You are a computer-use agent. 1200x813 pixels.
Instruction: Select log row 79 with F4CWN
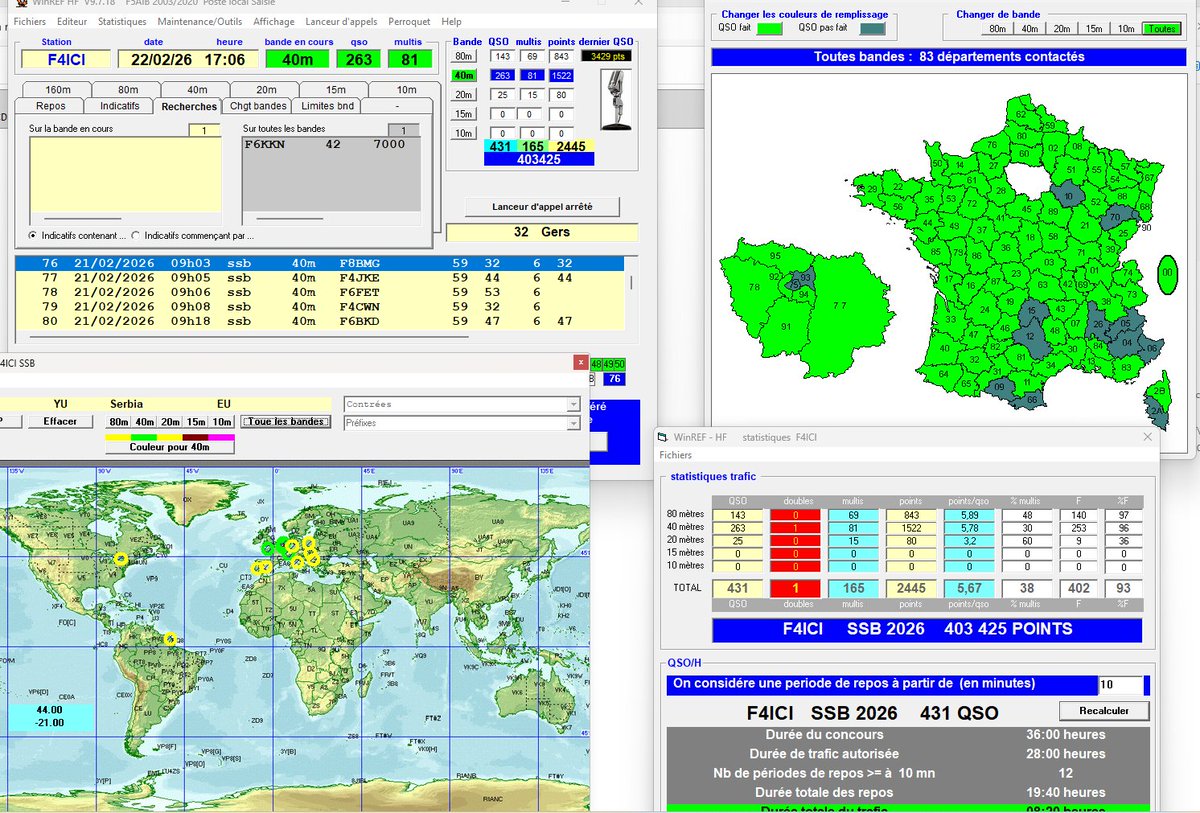click(x=320, y=307)
